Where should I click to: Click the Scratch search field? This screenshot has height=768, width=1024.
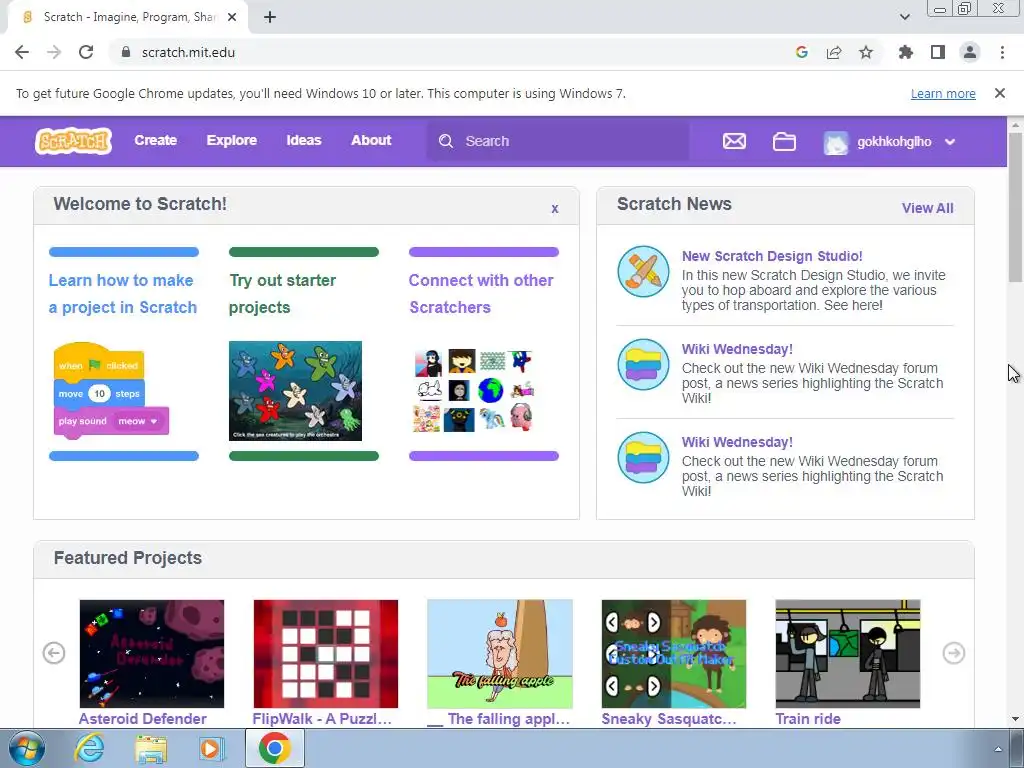coord(558,141)
